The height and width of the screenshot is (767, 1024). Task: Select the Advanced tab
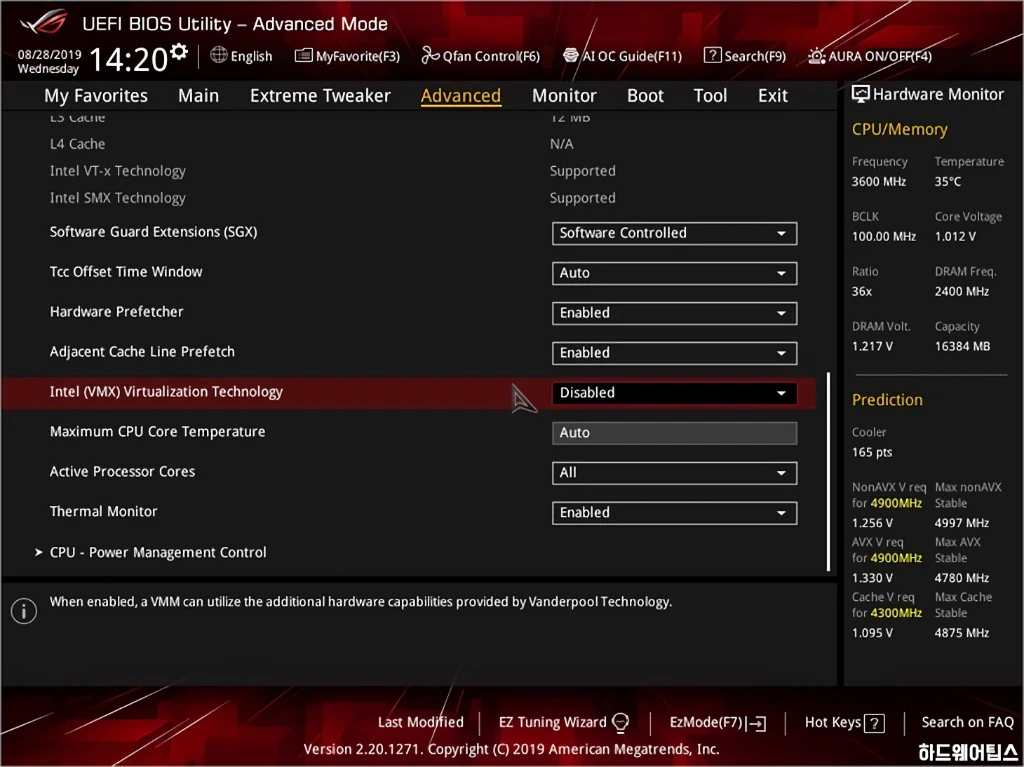(x=460, y=95)
